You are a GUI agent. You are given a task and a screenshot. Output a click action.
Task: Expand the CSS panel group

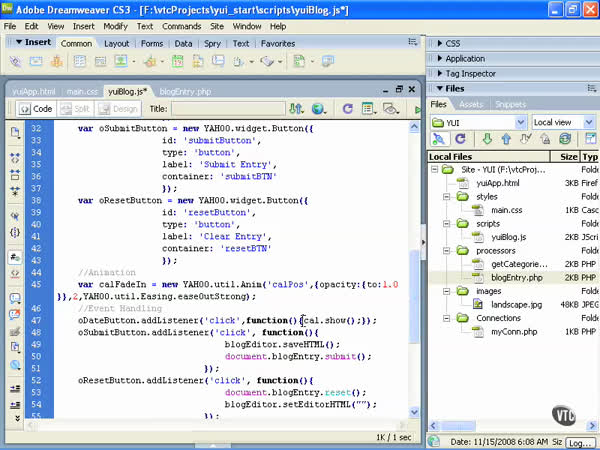tap(452, 44)
